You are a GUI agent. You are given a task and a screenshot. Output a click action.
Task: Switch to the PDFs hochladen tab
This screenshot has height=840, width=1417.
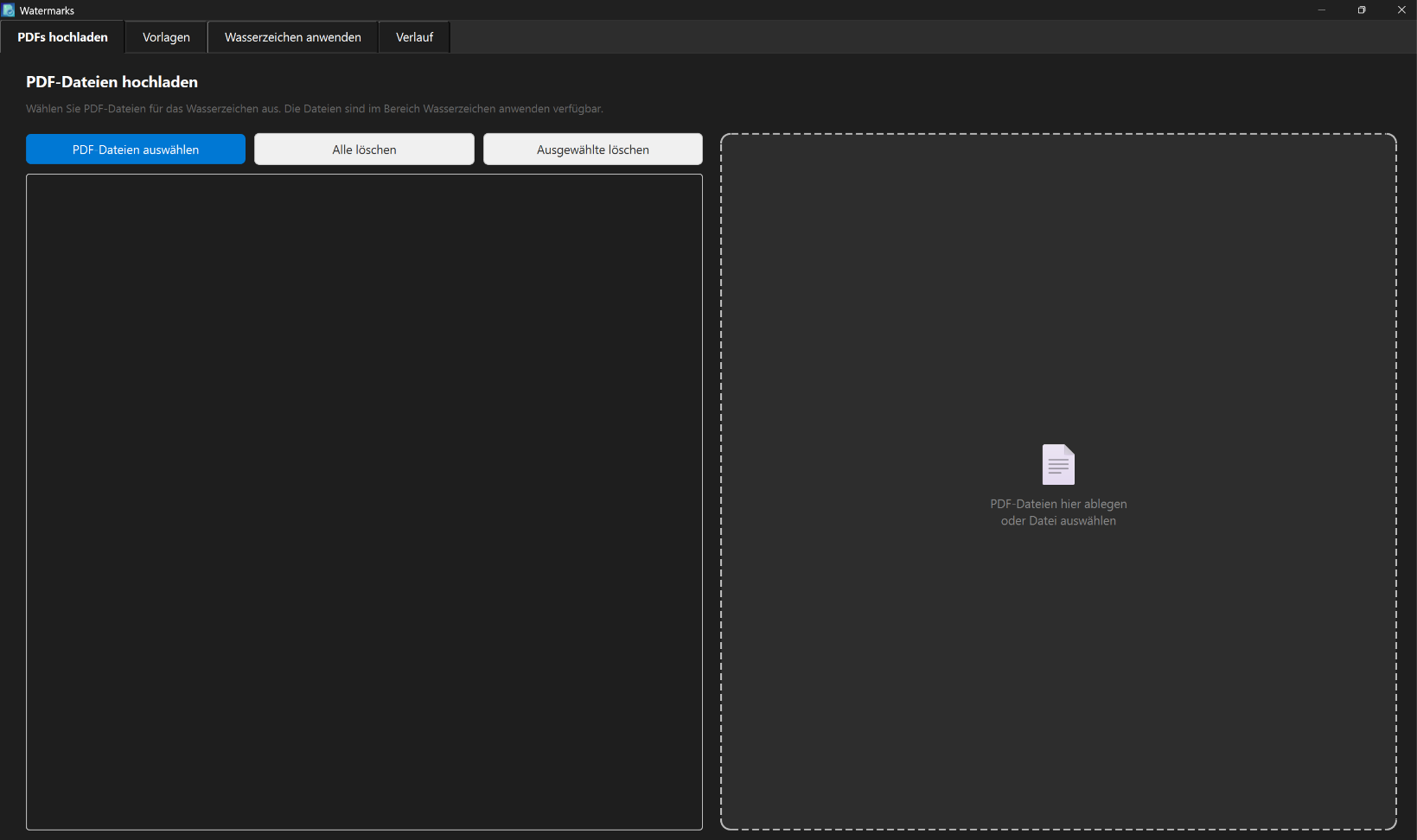[x=62, y=37]
